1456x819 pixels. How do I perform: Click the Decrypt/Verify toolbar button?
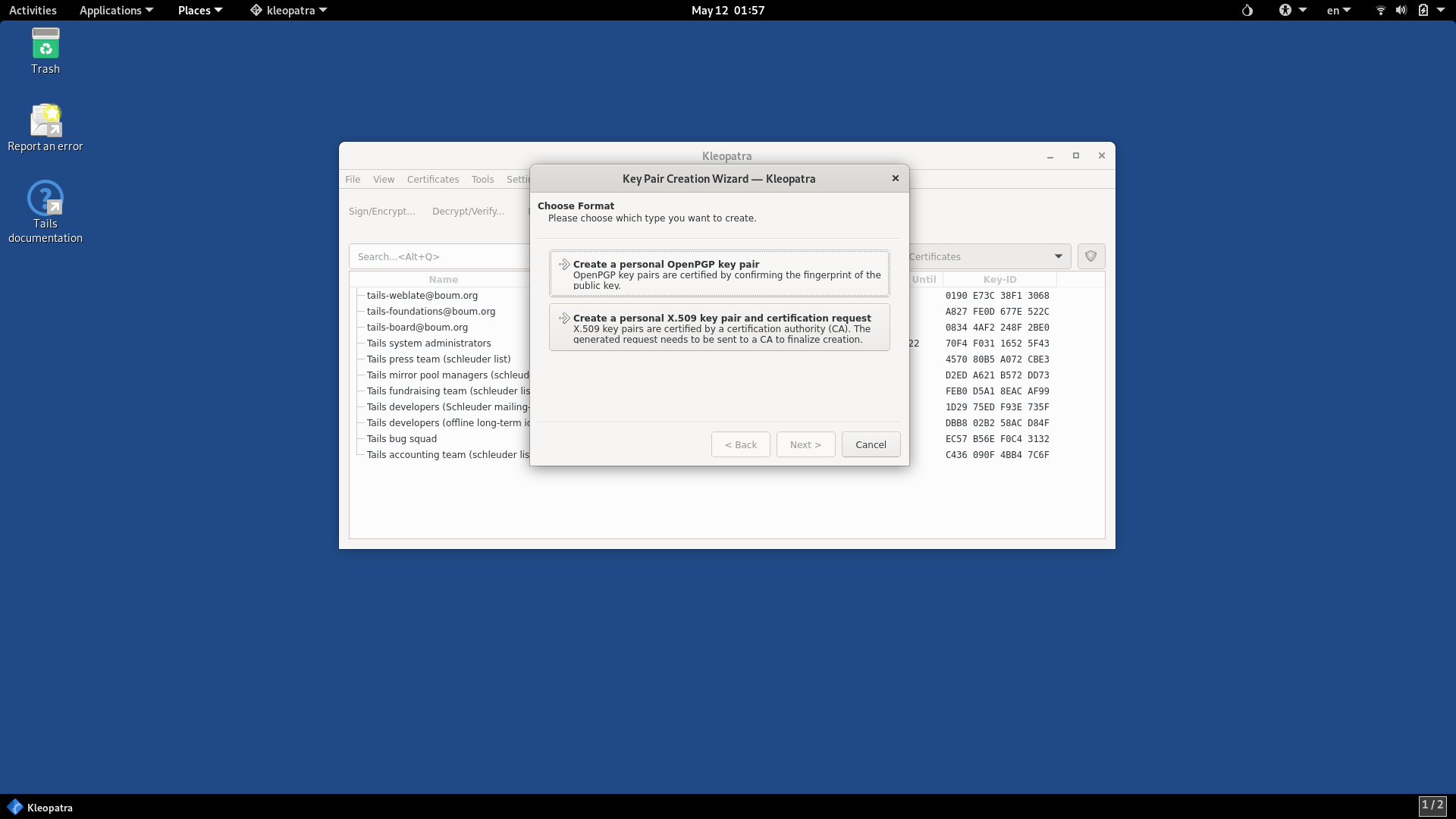pos(469,212)
